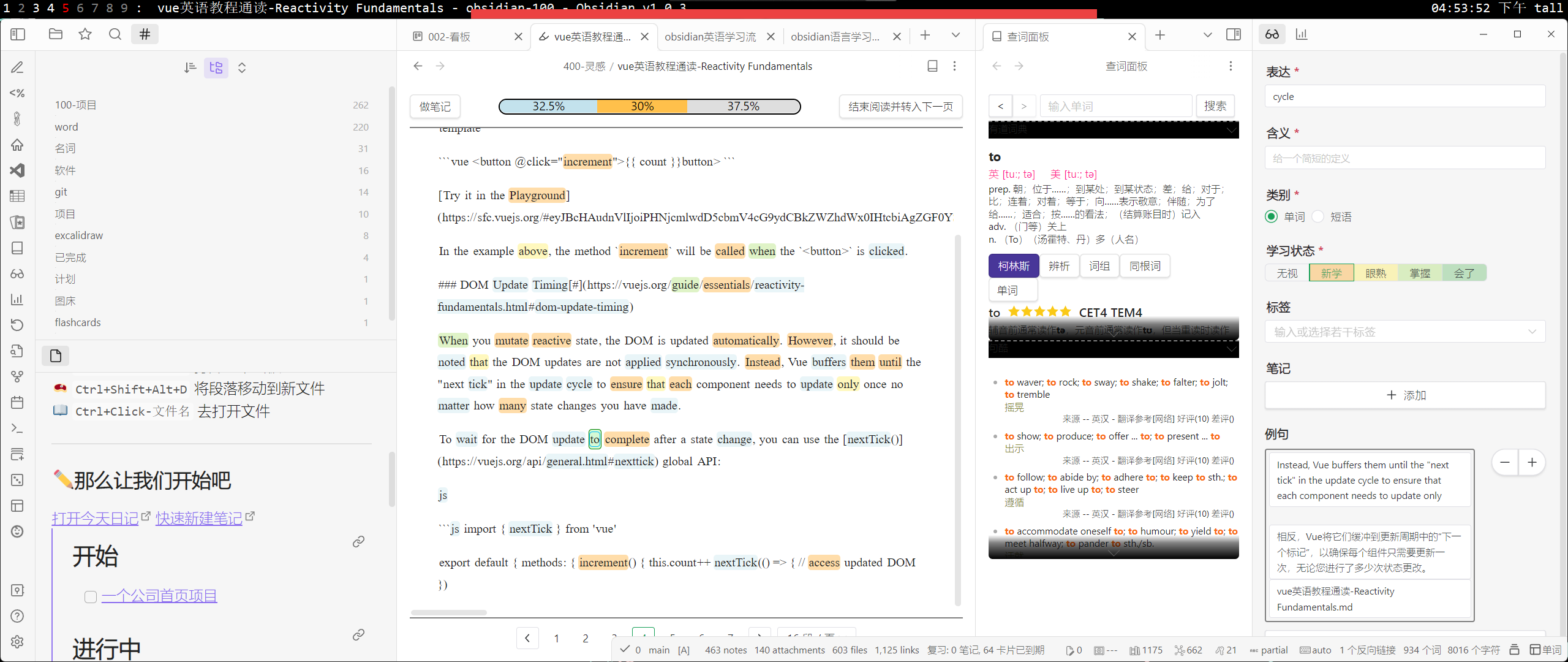This screenshot has height=662, width=1568.
Task: Open the tab list chevron next to new tab
Action: 956,35
